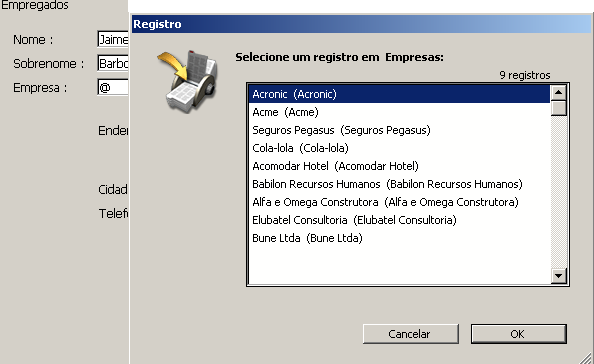Image resolution: width=594 pixels, height=364 pixels.
Task: Click the list scrollbar thumb
Action: tap(558, 108)
